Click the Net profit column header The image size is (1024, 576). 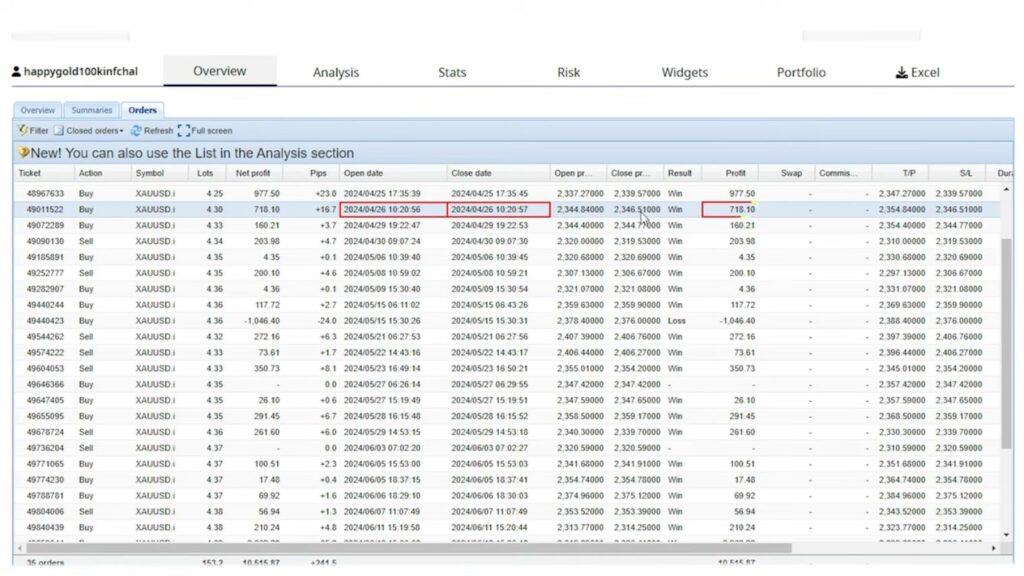[x=251, y=172]
